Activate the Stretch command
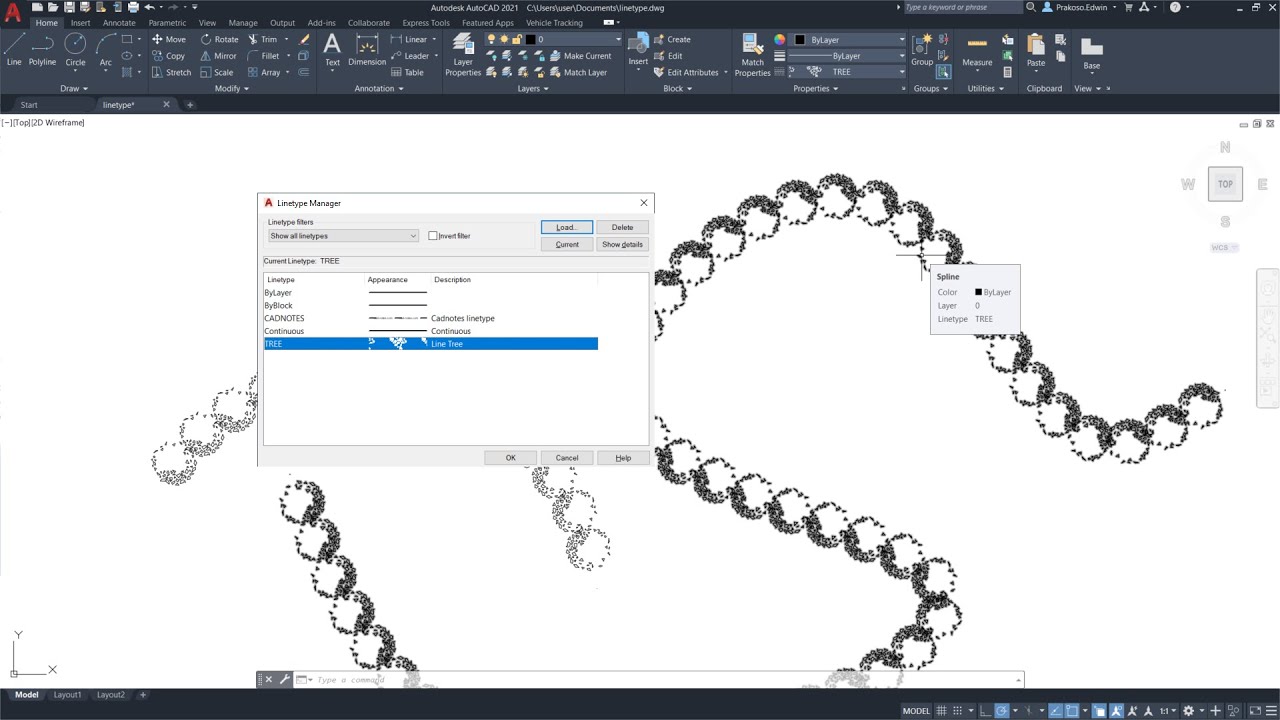This screenshot has height=720, width=1280. [x=171, y=72]
